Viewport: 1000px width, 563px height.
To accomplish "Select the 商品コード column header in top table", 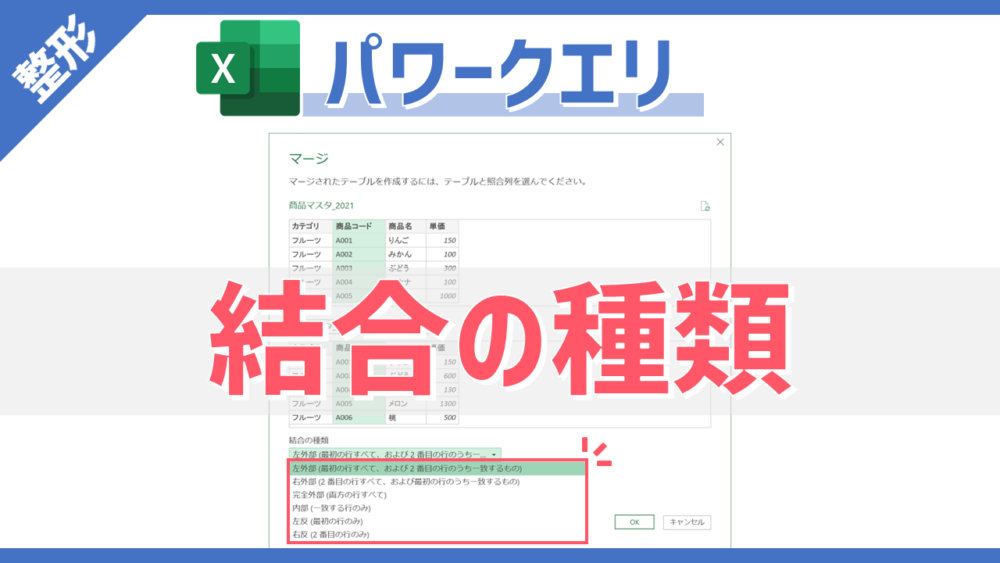I will pyautogui.click(x=359, y=226).
